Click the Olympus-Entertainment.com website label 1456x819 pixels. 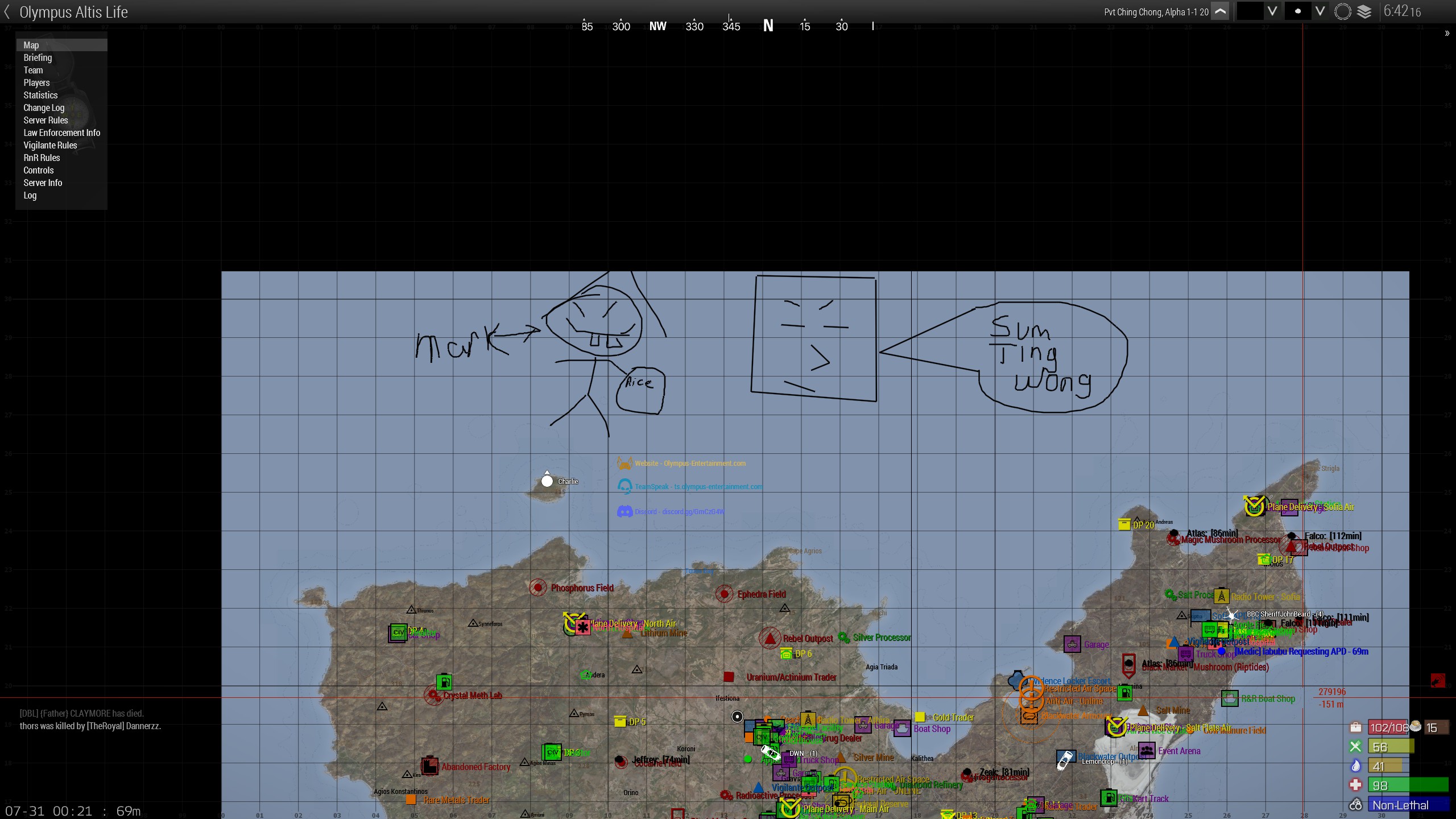(690, 464)
